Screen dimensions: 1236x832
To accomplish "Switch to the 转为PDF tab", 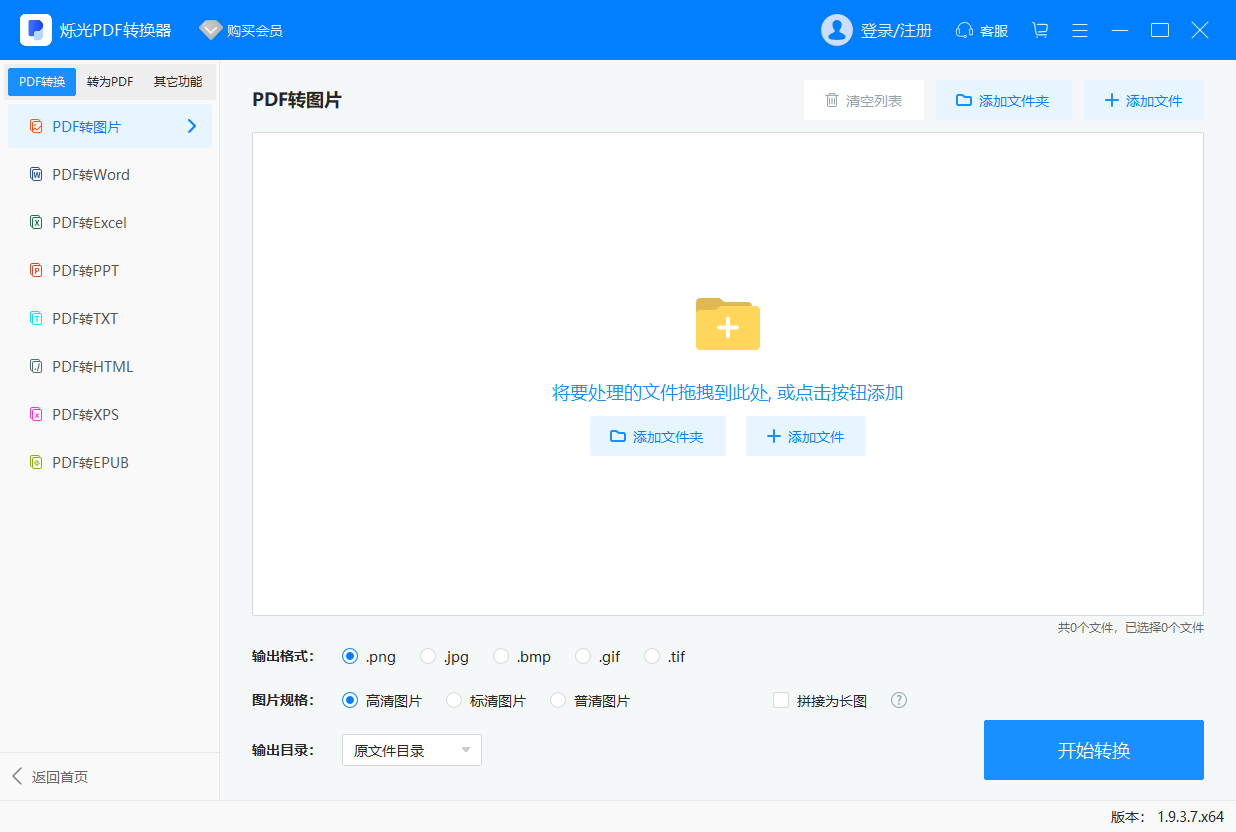I will (x=108, y=81).
